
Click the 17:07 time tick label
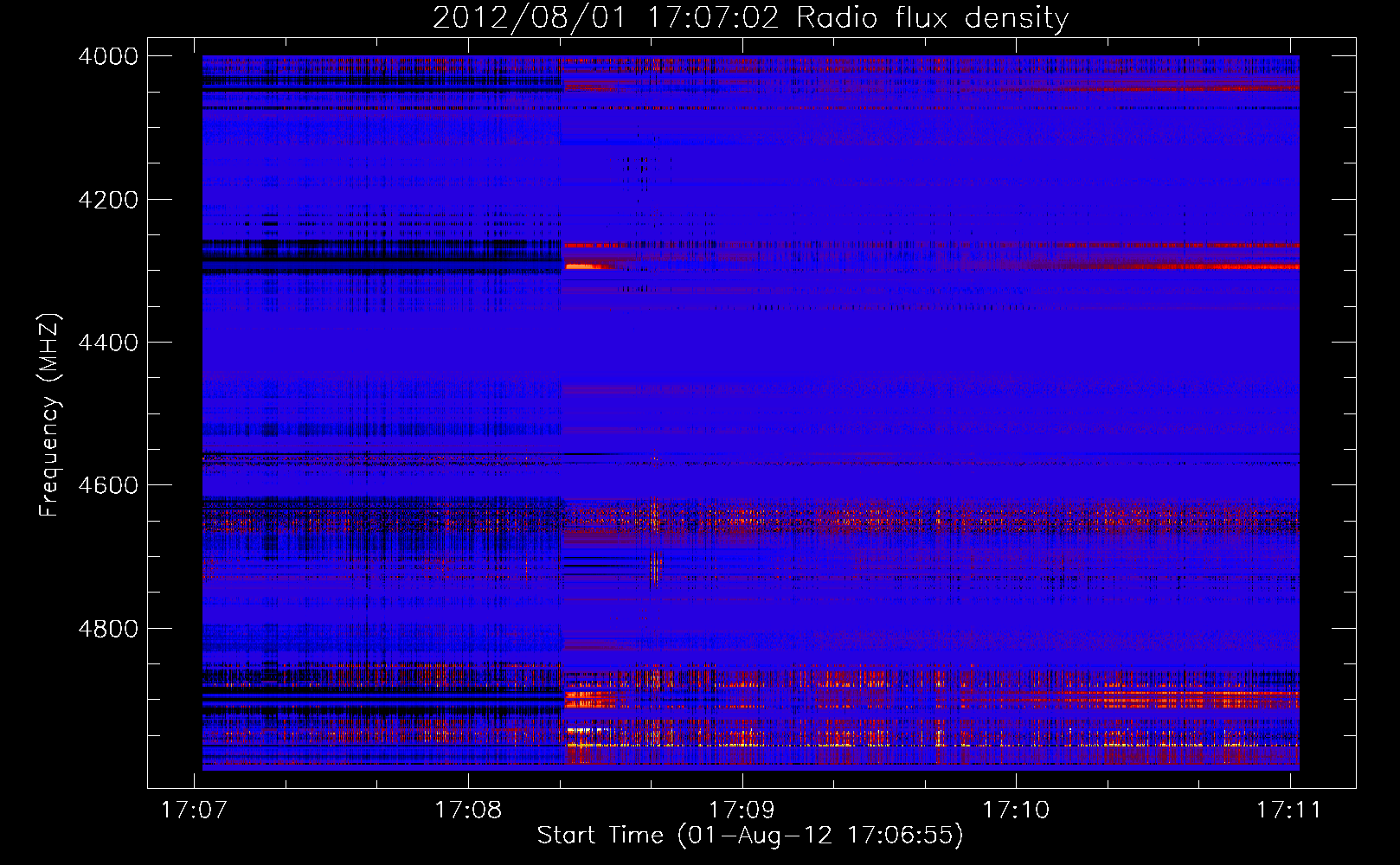(x=194, y=811)
